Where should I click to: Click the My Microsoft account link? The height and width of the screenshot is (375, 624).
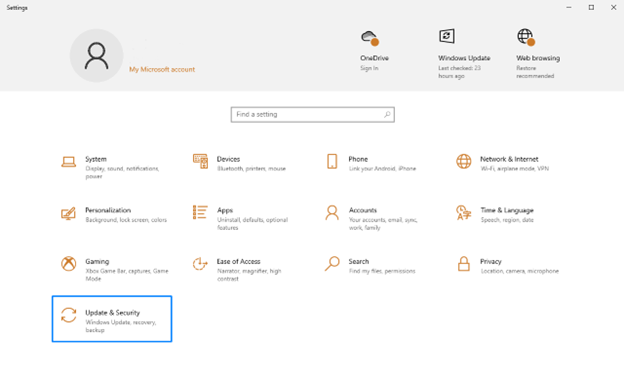tap(162, 69)
